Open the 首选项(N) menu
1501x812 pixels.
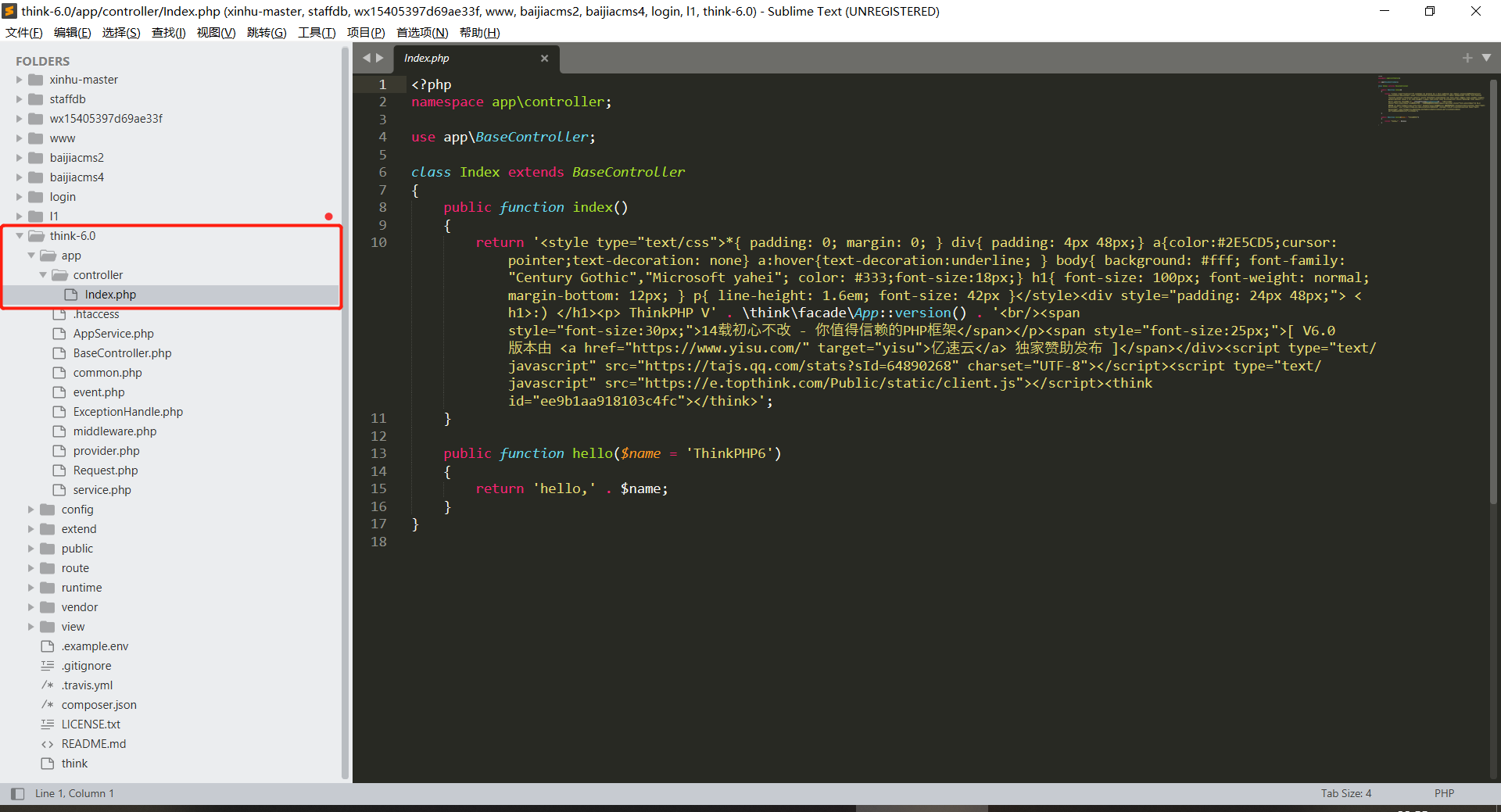pyautogui.click(x=422, y=32)
